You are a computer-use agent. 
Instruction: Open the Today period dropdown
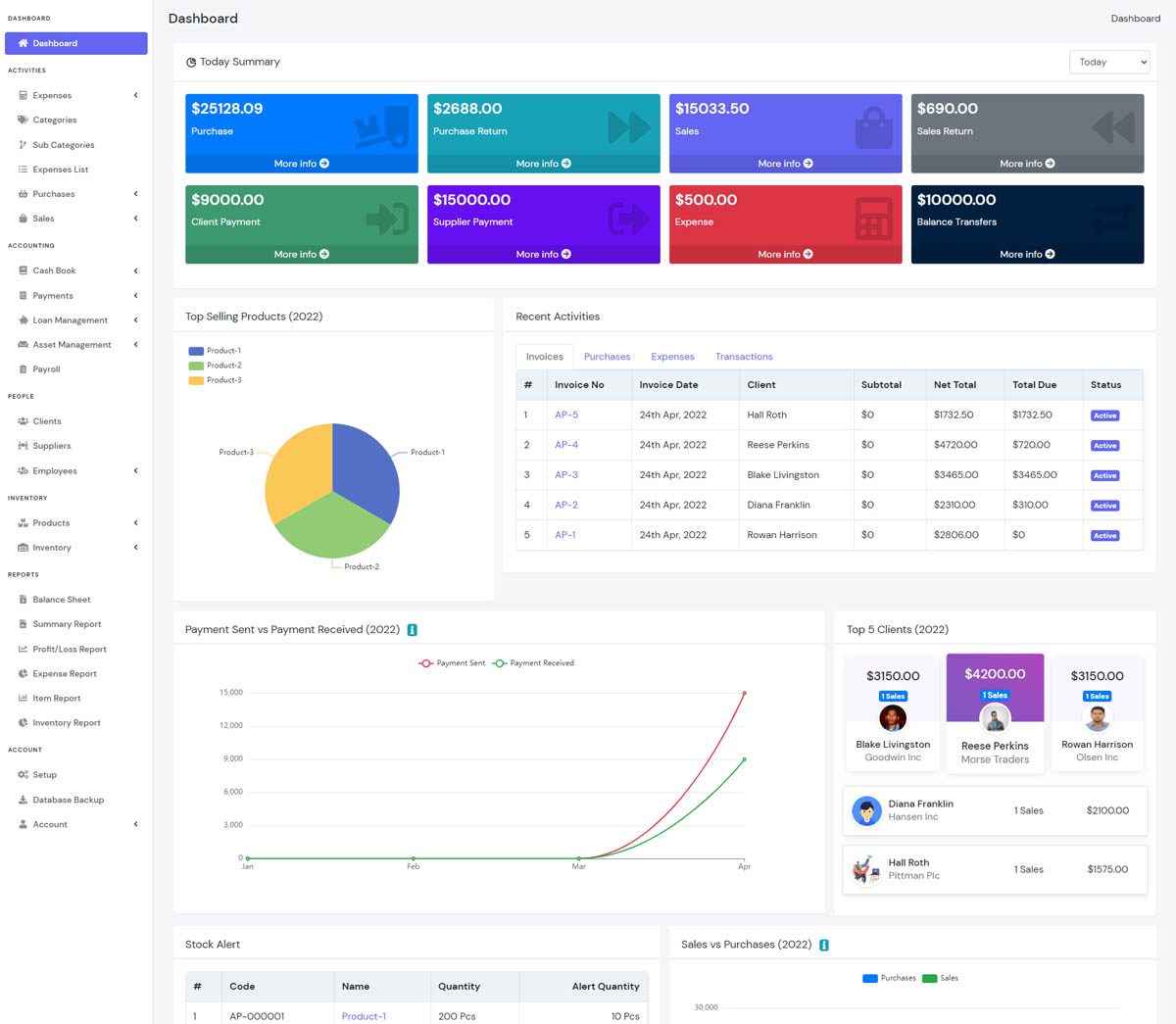[1109, 62]
